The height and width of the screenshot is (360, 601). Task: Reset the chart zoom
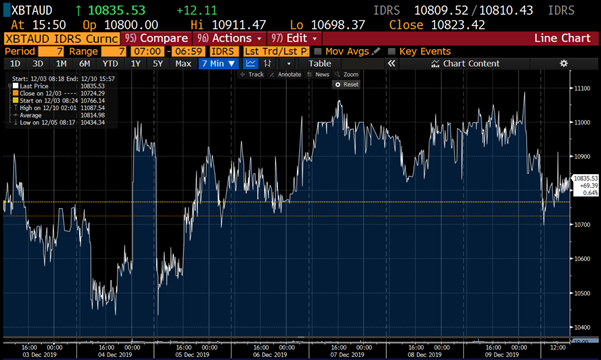pyautogui.click(x=346, y=84)
